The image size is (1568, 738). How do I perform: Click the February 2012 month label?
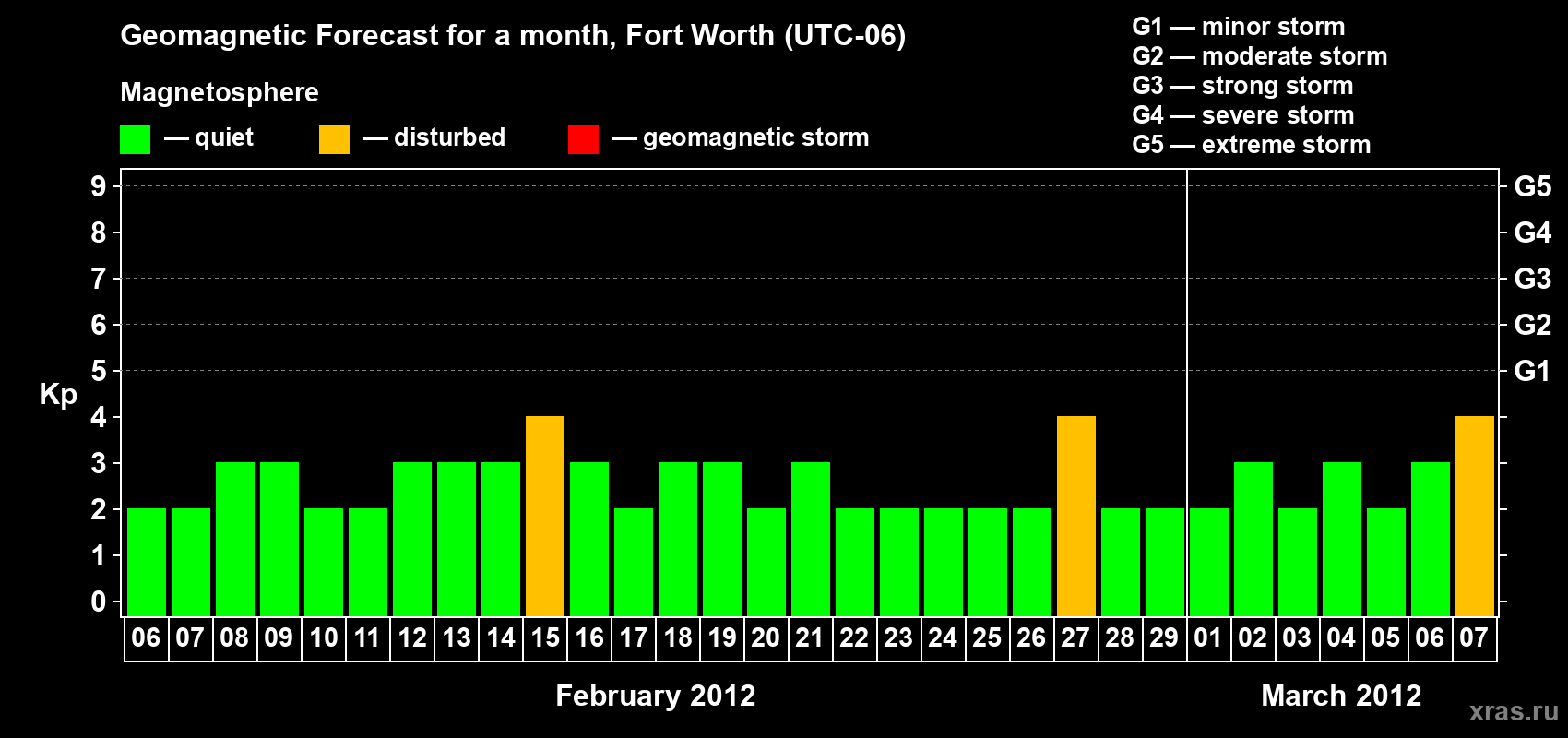click(x=656, y=696)
